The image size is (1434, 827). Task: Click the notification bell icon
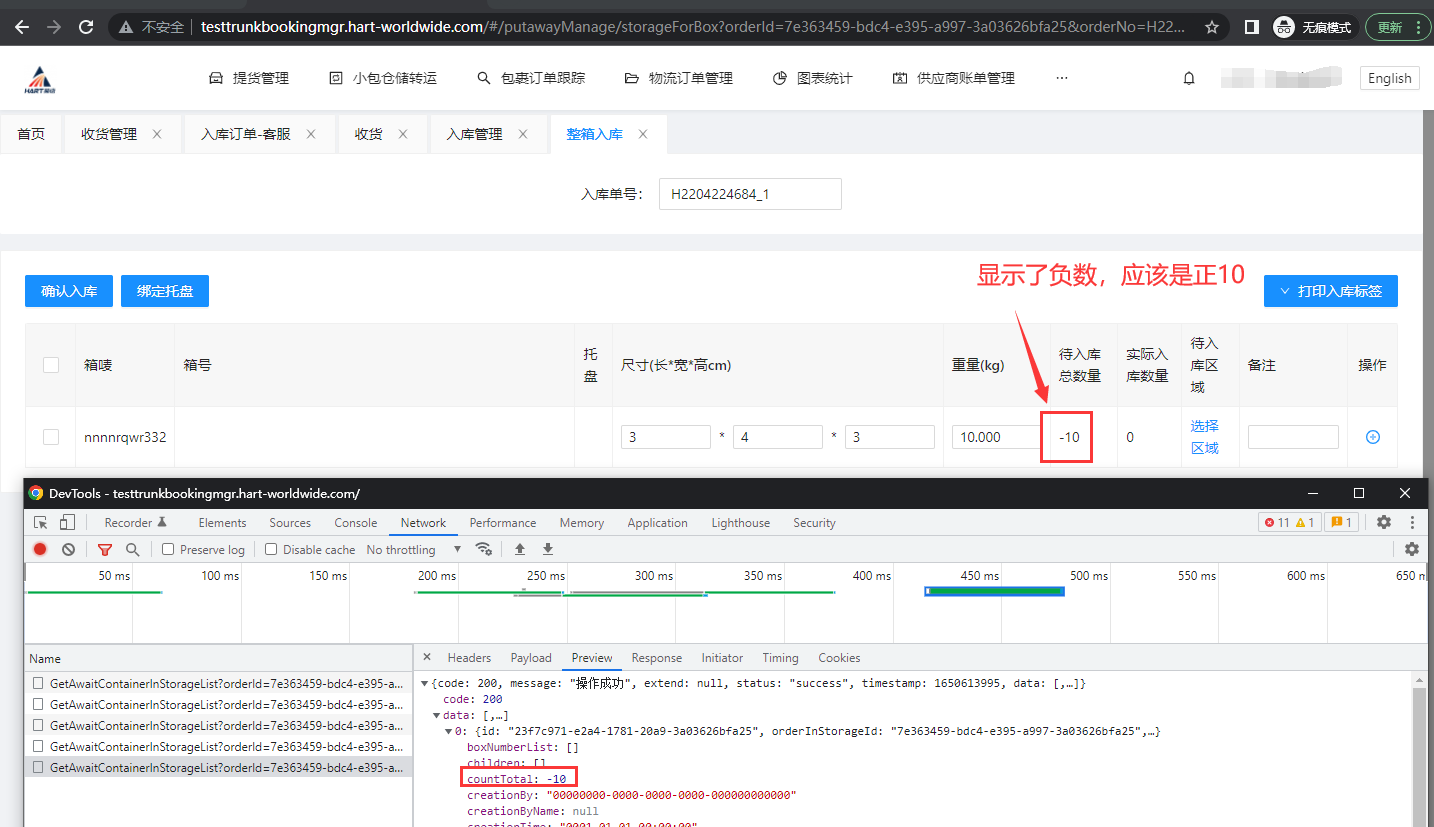1189,78
